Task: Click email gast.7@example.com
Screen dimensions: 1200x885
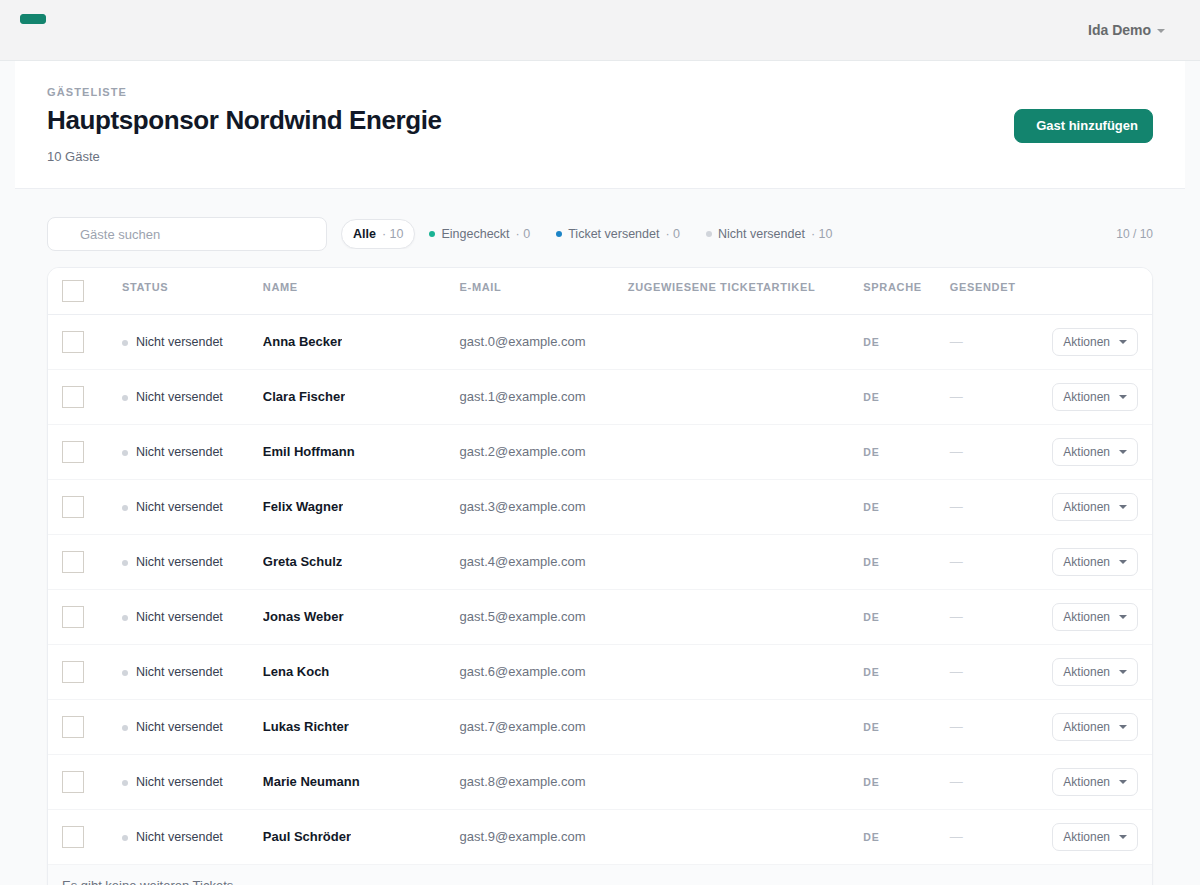Action: tap(523, 727)
